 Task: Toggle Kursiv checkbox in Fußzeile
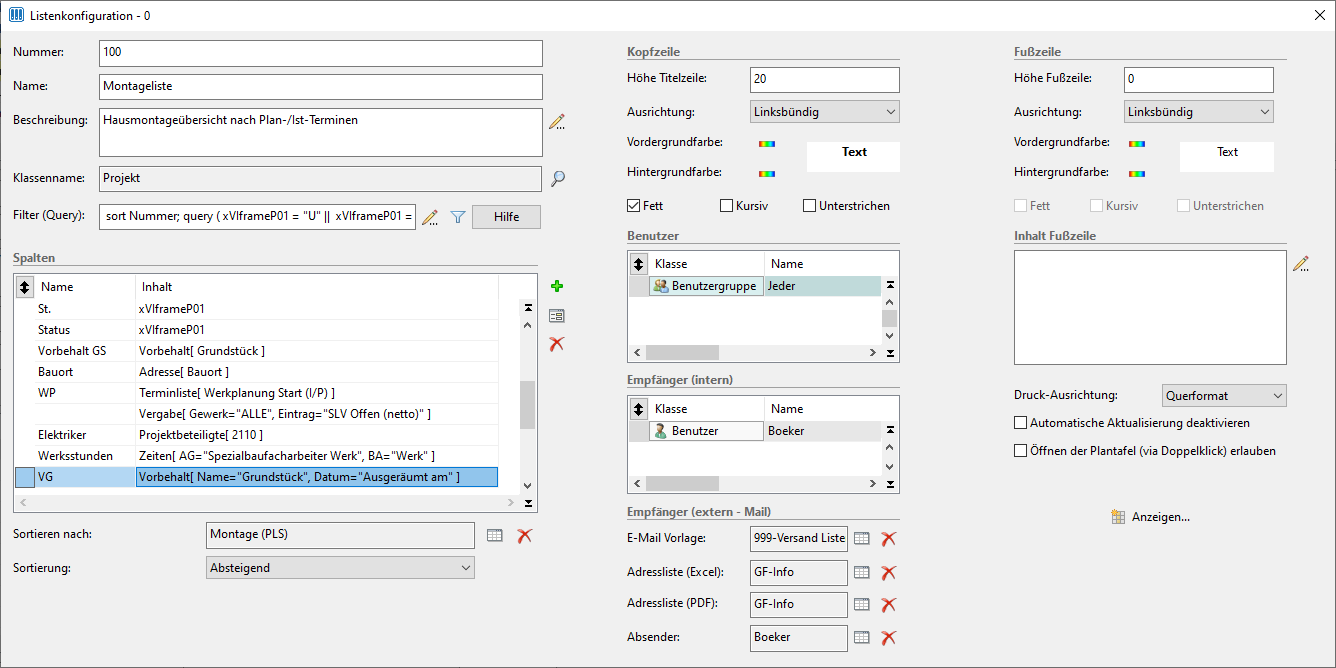(1097, 206)
